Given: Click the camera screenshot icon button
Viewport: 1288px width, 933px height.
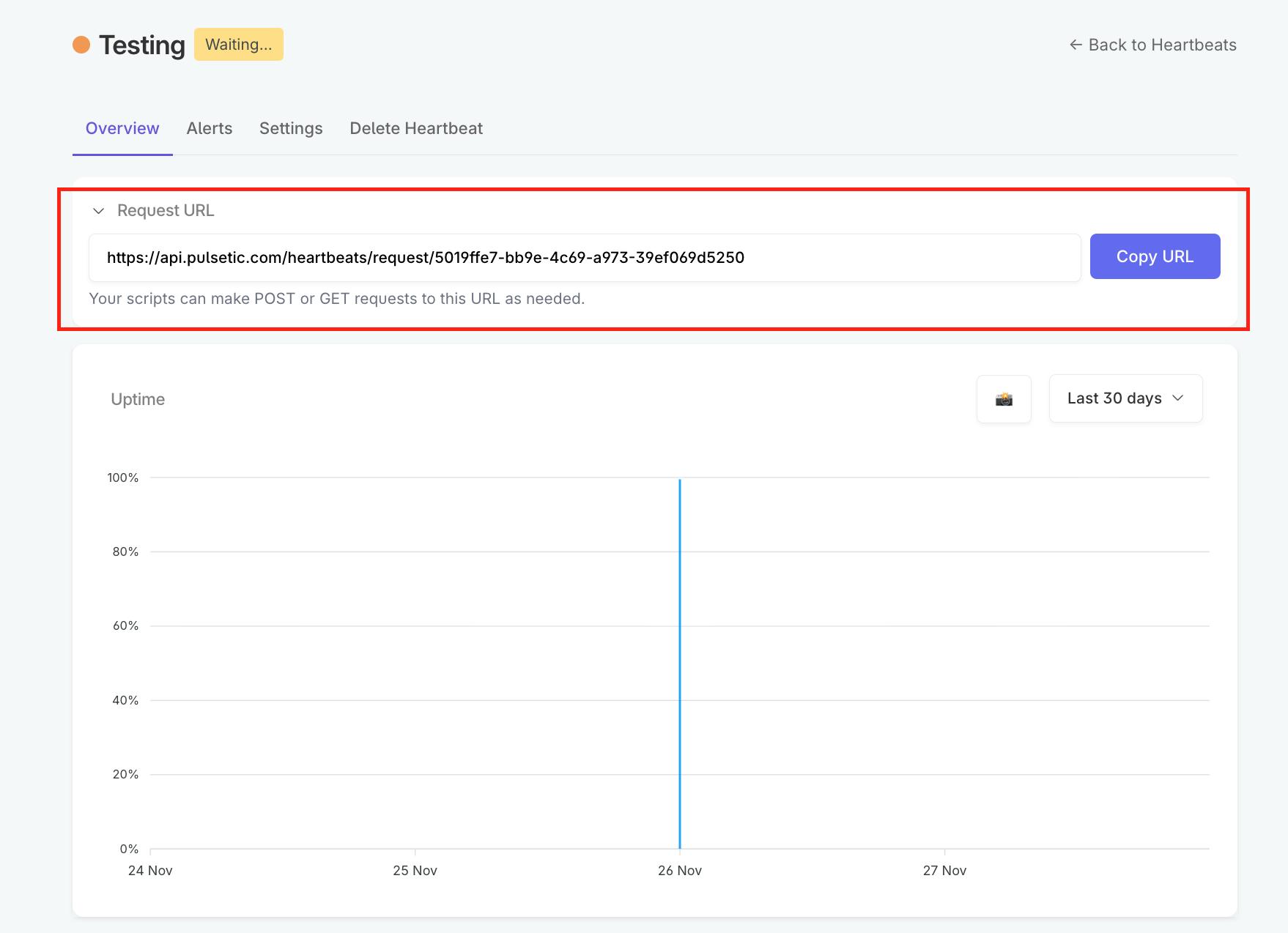Looking at the screenshot, I should pos(1004,399).
